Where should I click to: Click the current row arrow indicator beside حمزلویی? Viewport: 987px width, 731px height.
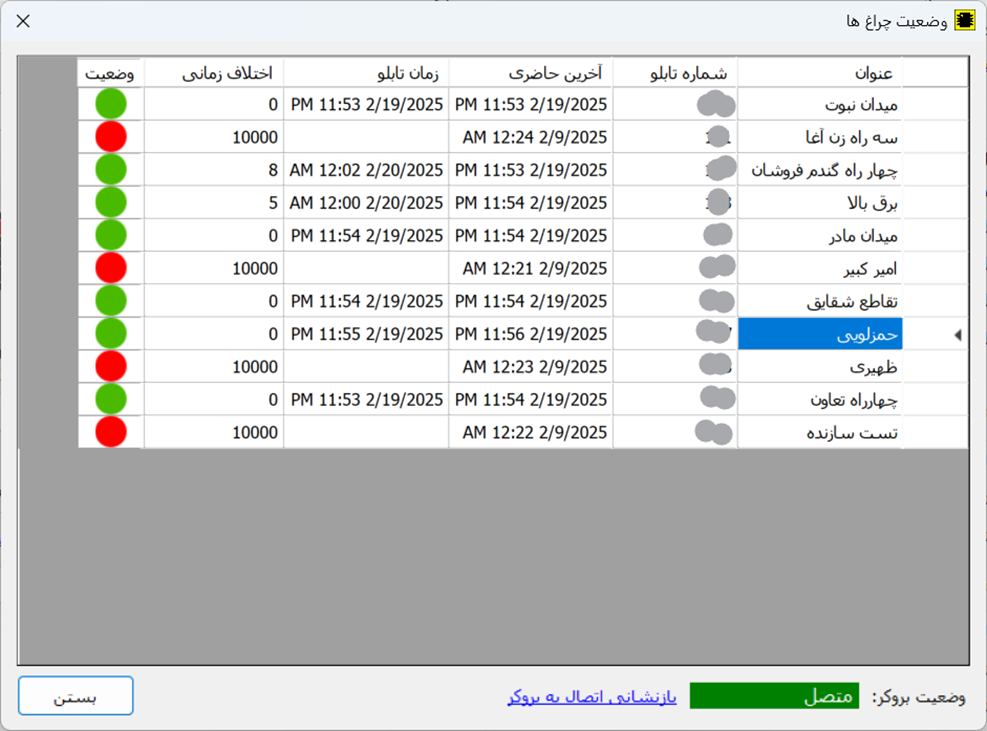click(x=957, y=335)
